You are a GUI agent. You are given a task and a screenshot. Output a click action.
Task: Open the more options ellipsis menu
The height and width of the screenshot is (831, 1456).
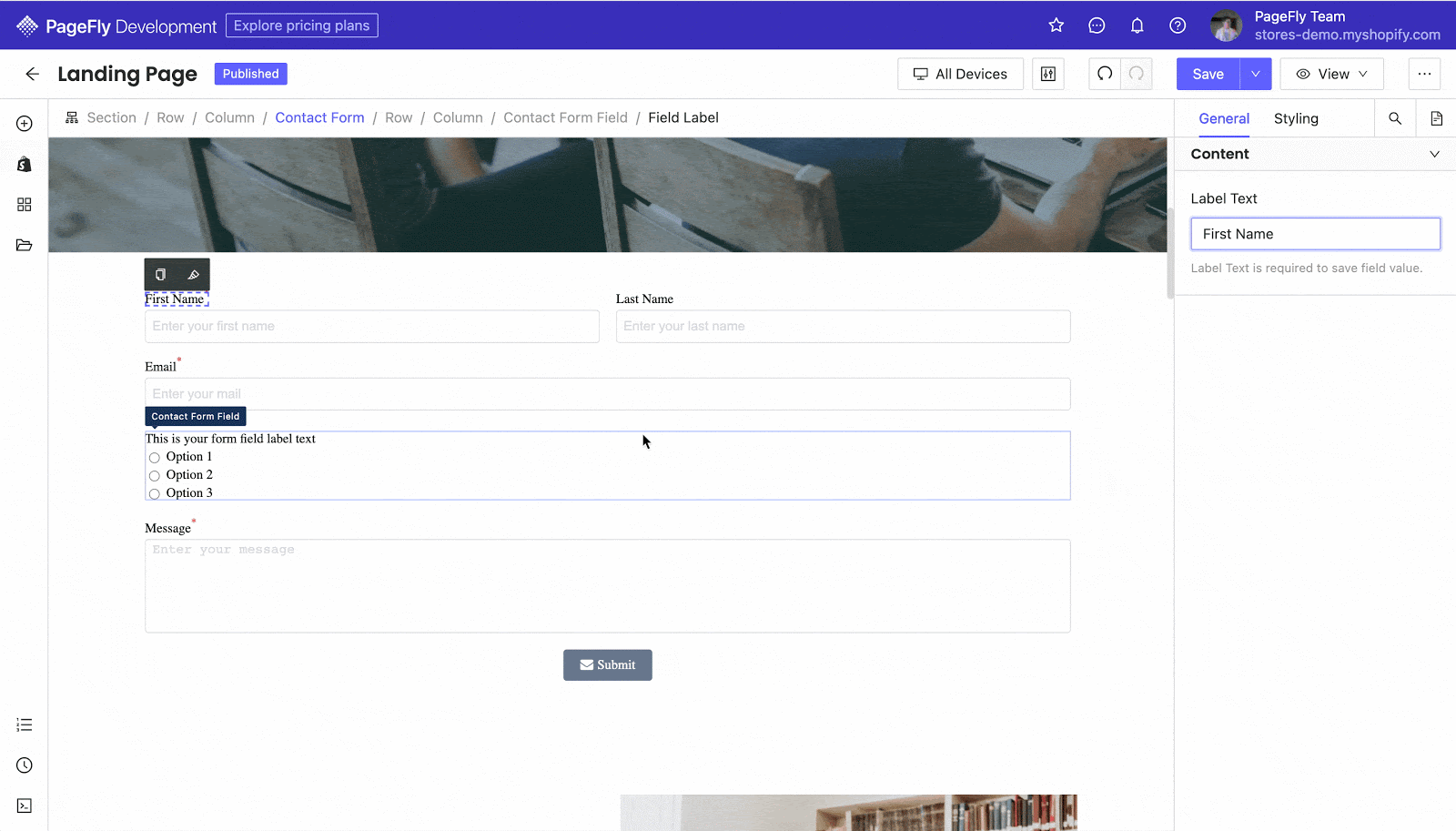[x=1424, y=74]
